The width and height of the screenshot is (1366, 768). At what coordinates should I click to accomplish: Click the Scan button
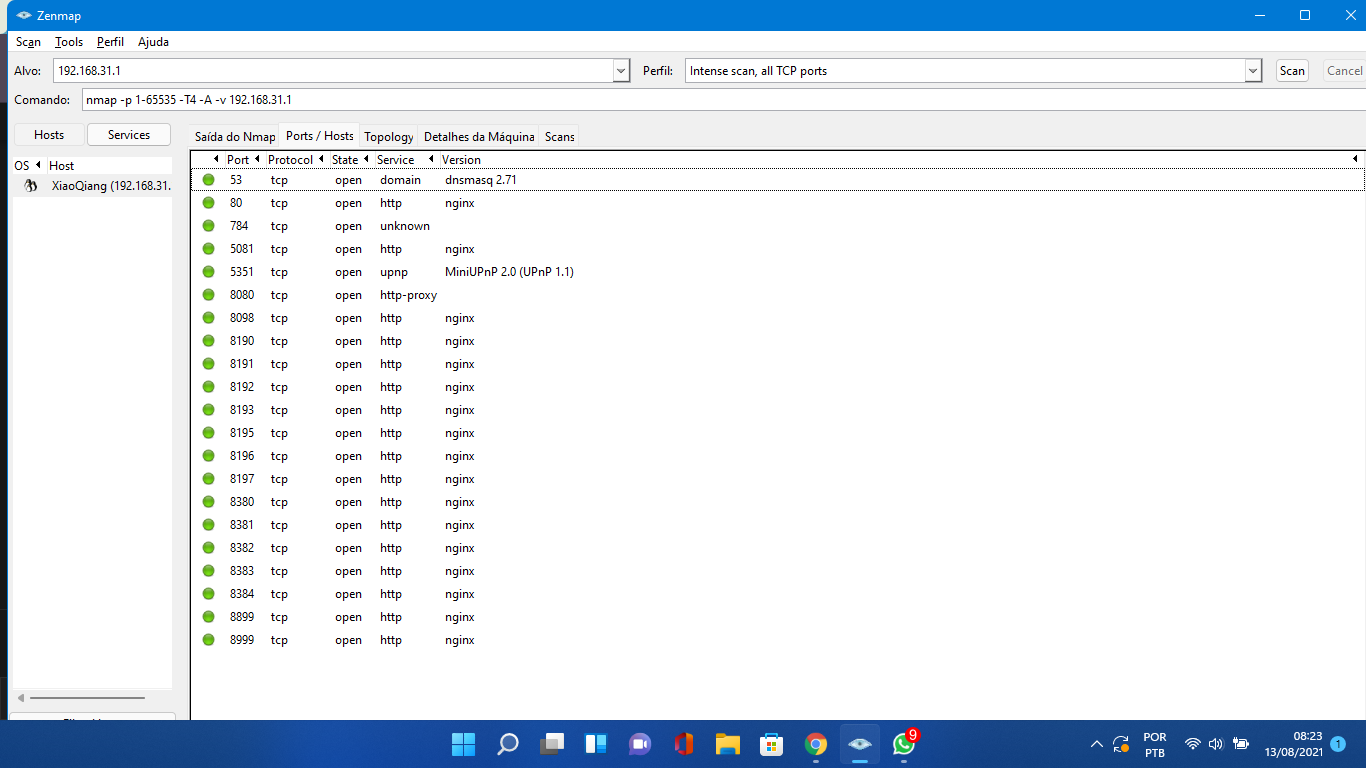point(1292,71)
